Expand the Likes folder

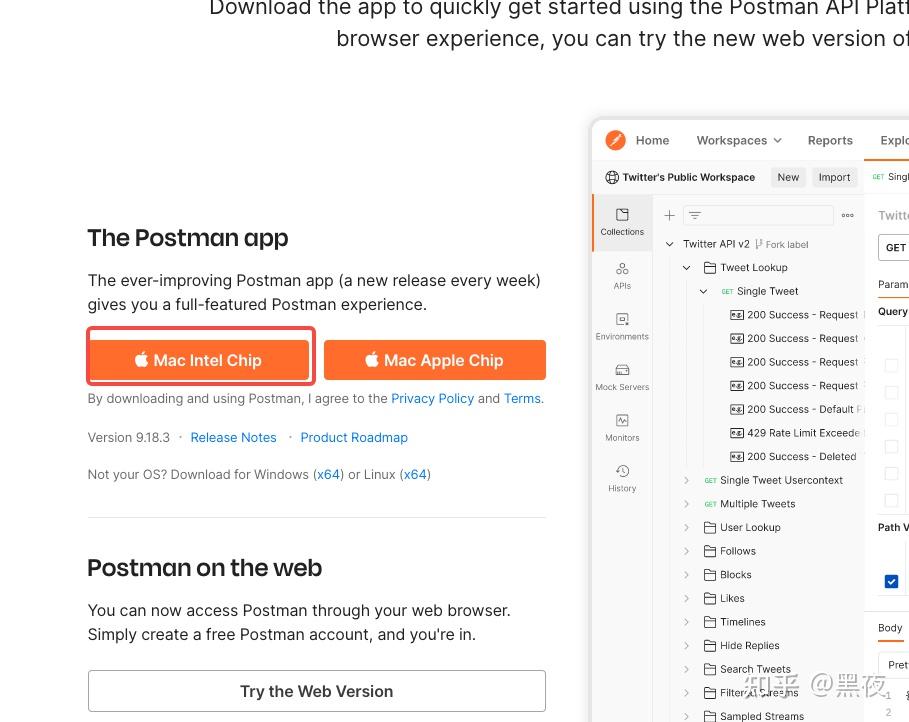pos(686,598)
